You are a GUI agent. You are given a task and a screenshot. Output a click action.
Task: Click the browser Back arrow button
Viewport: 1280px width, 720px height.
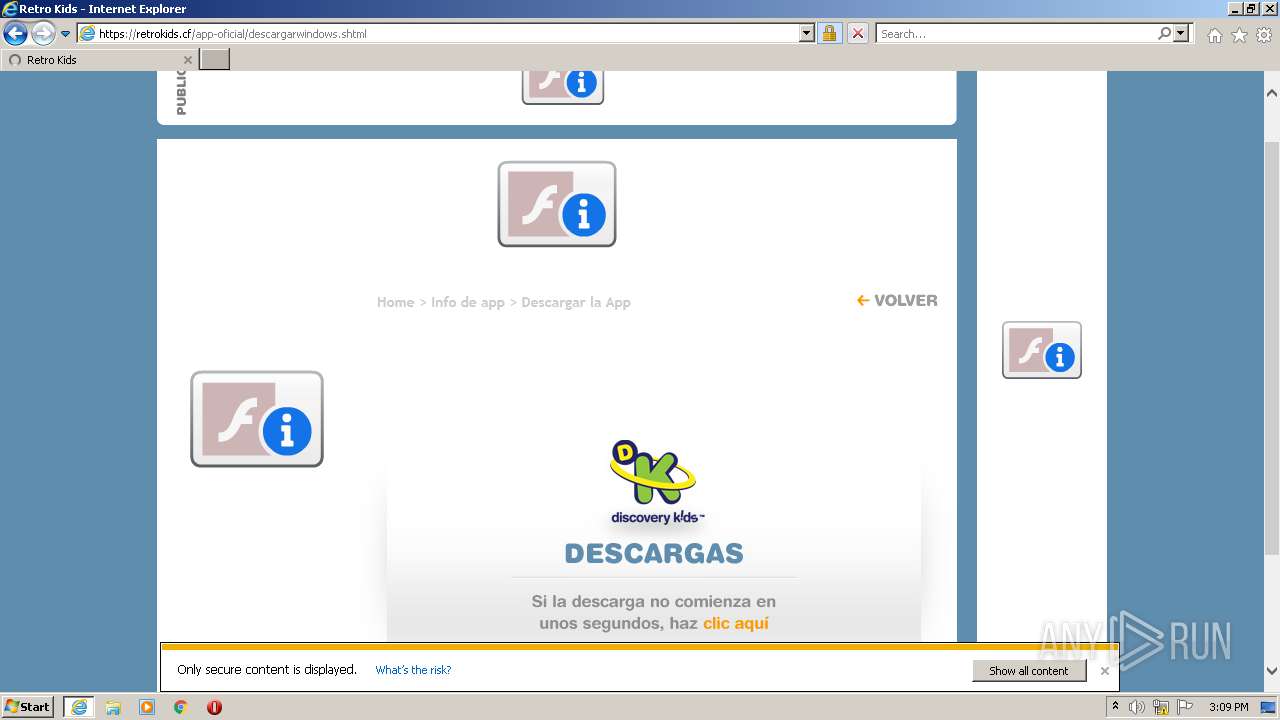click(x=15, y=33)
